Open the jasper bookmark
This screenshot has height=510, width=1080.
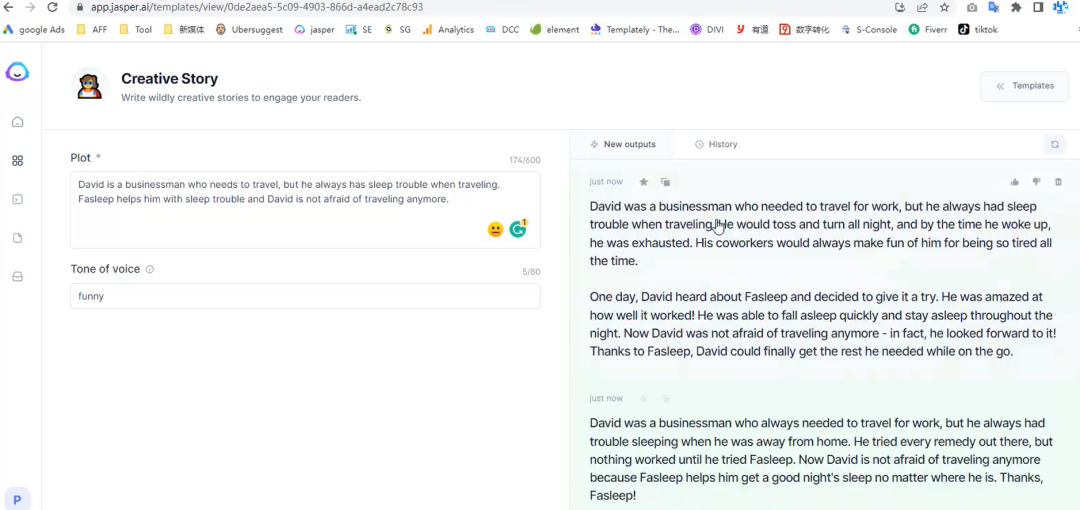tap(313, 30)
